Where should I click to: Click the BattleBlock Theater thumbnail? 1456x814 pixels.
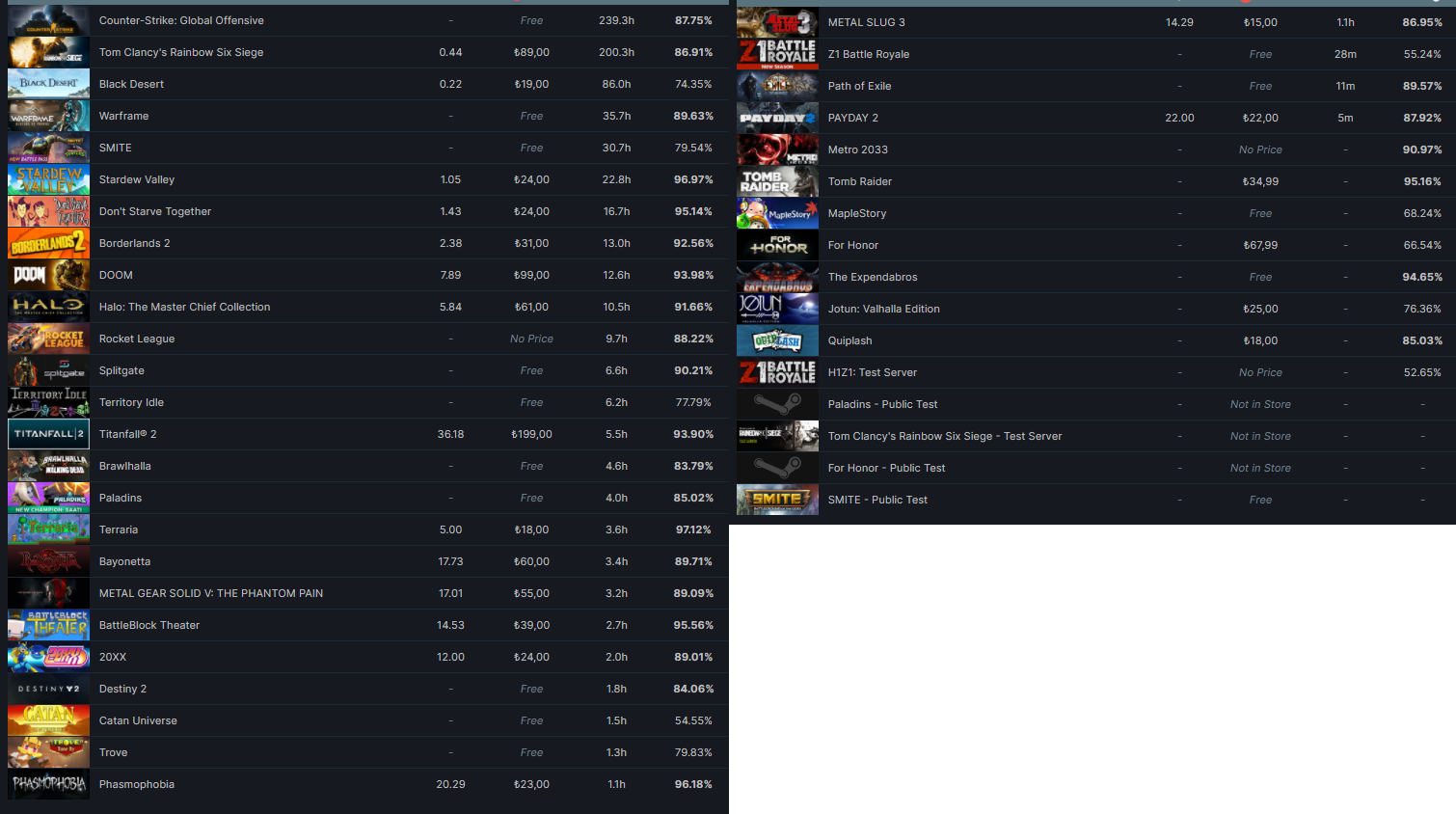tap(48, 625)
